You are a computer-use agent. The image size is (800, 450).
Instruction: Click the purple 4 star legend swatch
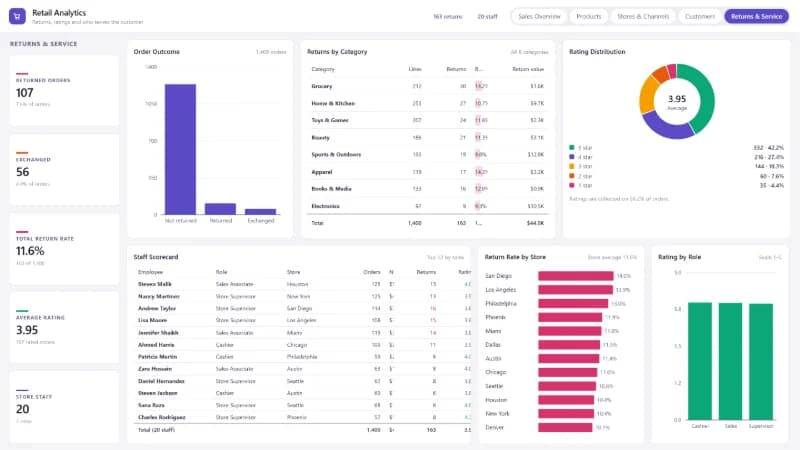click(572, 157)
